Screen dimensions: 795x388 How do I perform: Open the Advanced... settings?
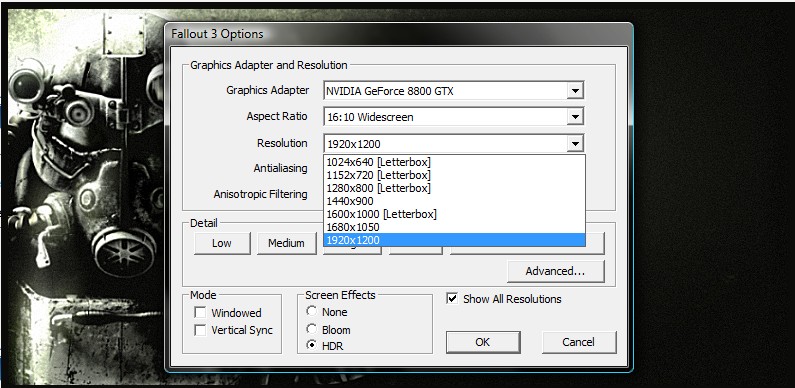tap(555, 271)
